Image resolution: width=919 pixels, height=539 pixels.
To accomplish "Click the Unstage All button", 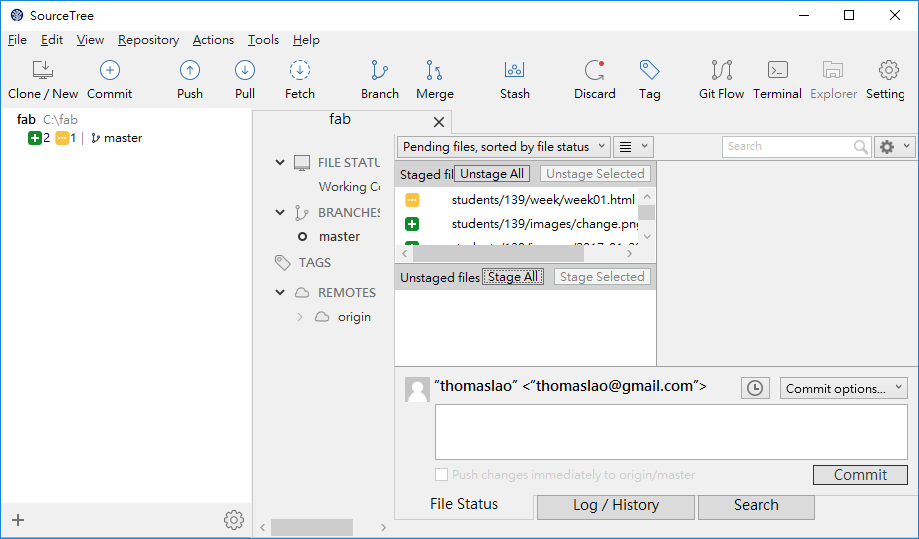I will point(492,174).
